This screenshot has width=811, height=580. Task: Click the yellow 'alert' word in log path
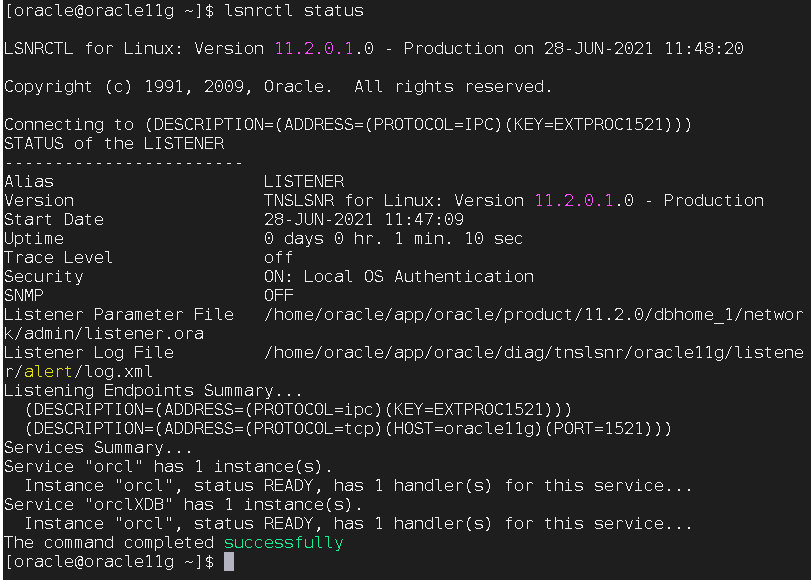[x=48, y=371]
